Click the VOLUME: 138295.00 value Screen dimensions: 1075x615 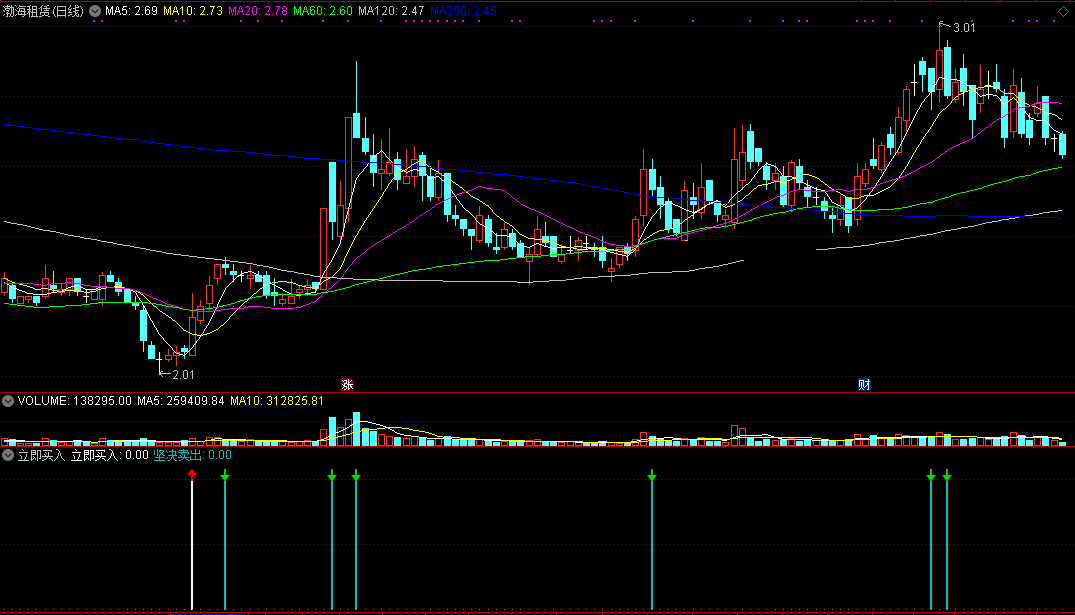75,401
